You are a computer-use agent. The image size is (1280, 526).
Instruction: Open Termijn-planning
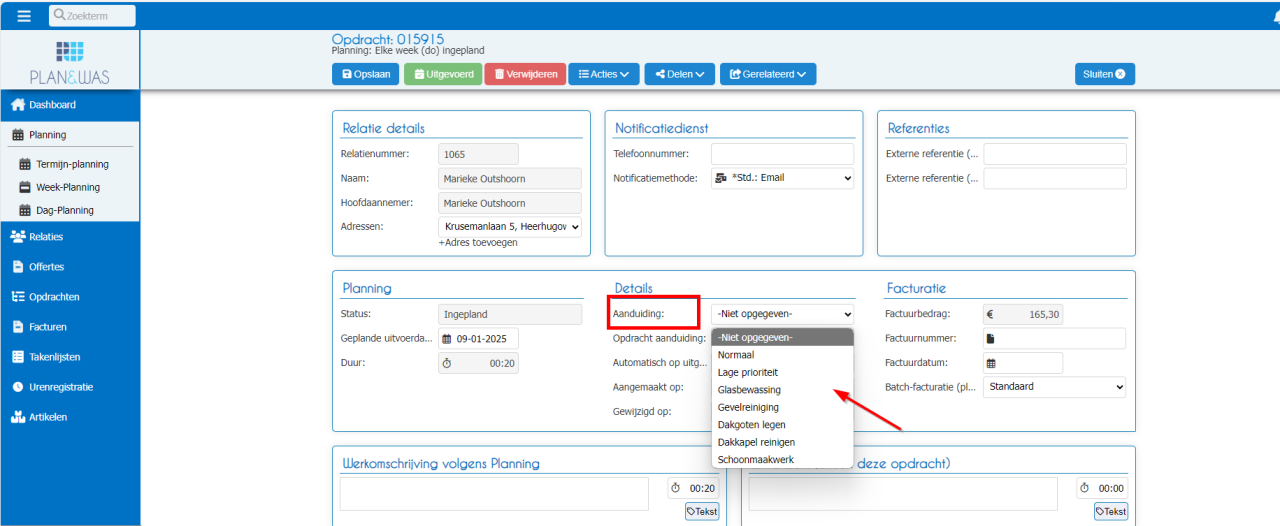(x=72, y=164)
